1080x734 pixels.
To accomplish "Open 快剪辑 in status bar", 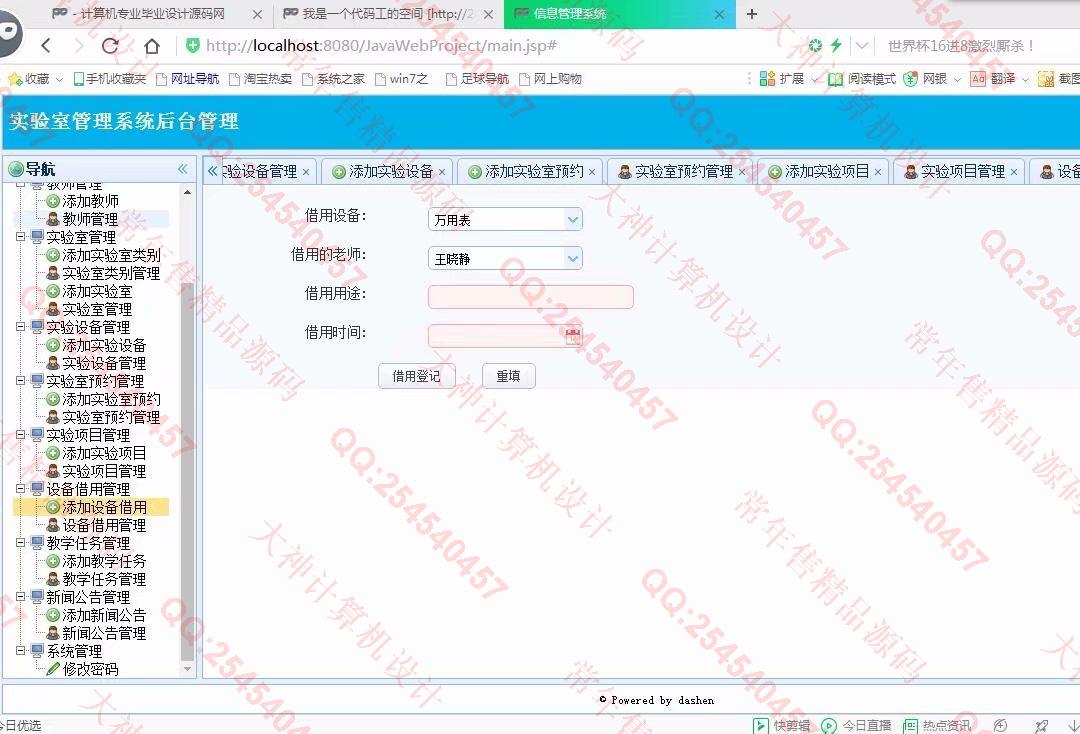I will tap(782, 725).
